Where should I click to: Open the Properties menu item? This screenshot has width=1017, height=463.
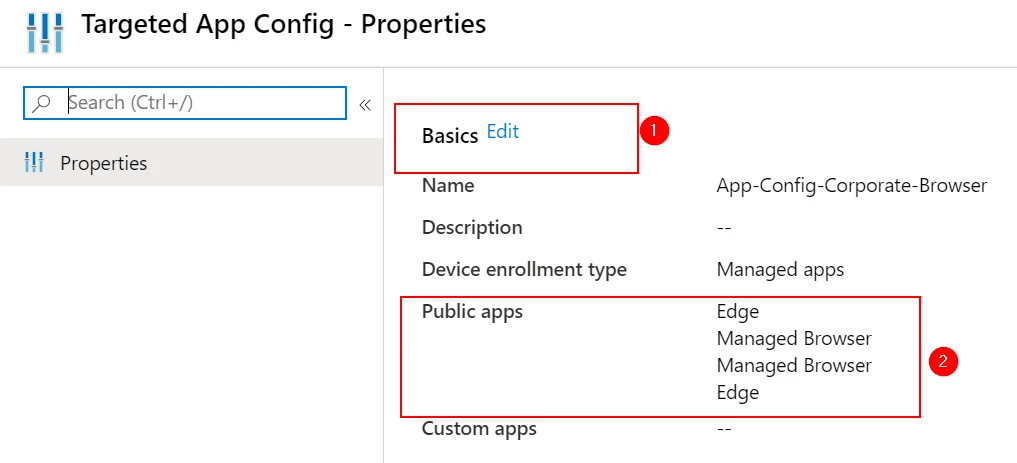(x=191, y=163)
